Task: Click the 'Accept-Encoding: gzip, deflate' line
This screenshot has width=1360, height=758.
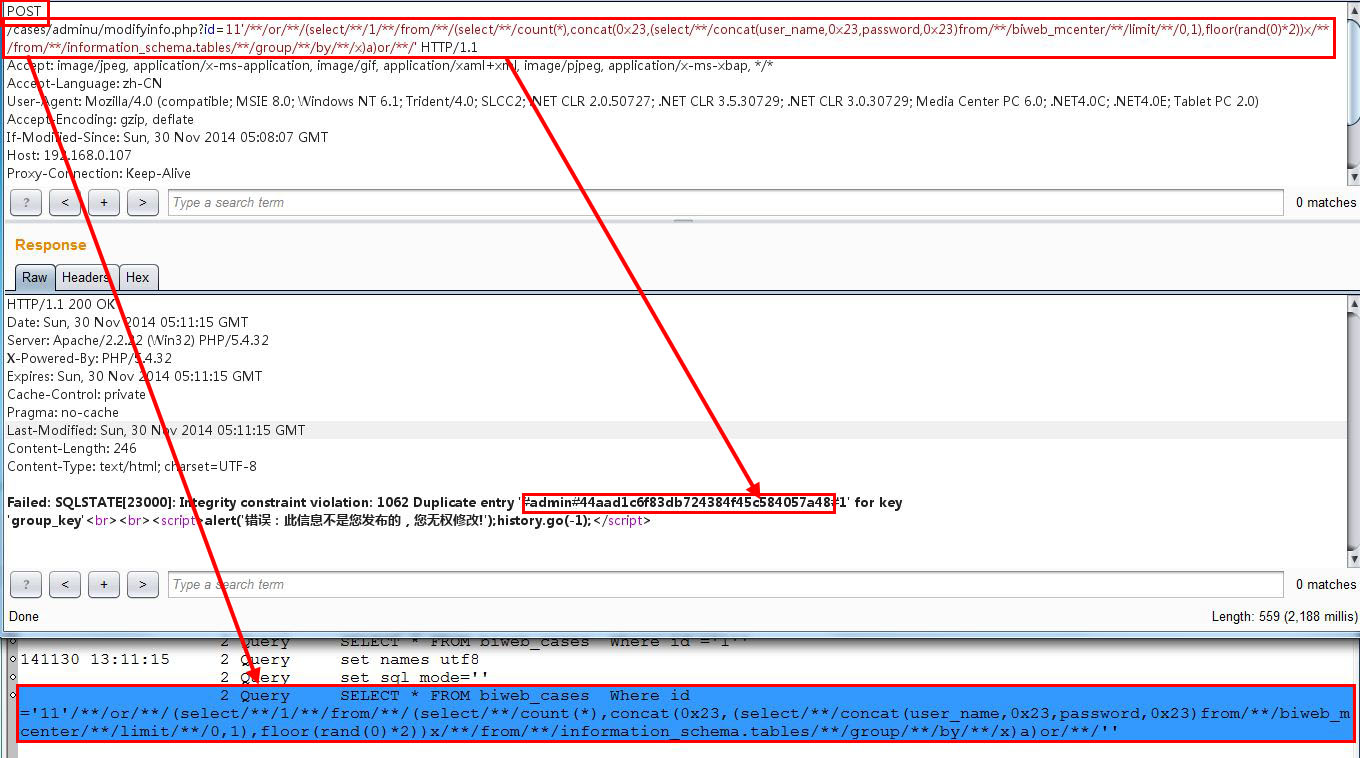Action: click(x=99, y=120)
